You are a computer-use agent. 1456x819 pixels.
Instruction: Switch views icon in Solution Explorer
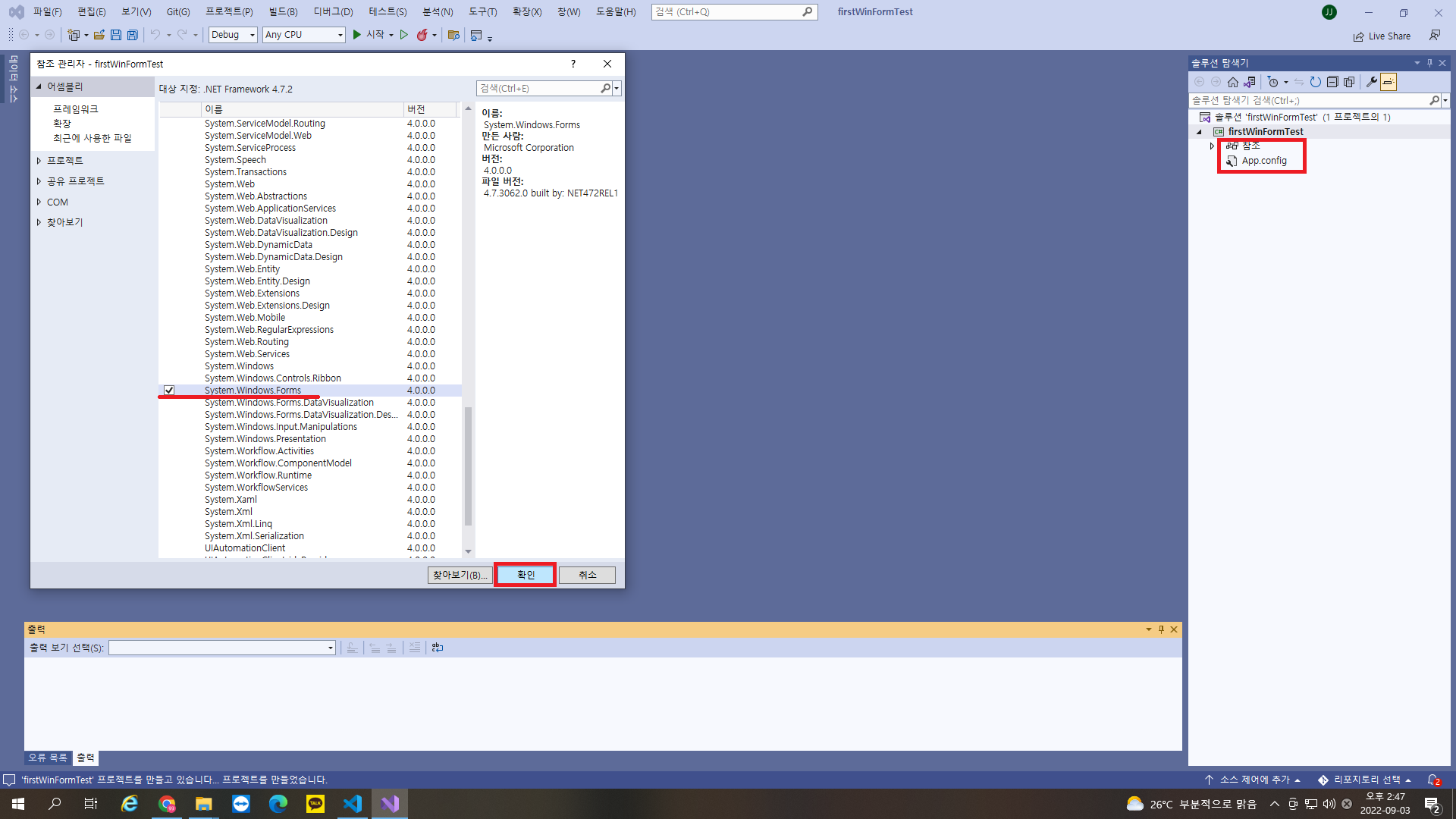click(1250, 82)
